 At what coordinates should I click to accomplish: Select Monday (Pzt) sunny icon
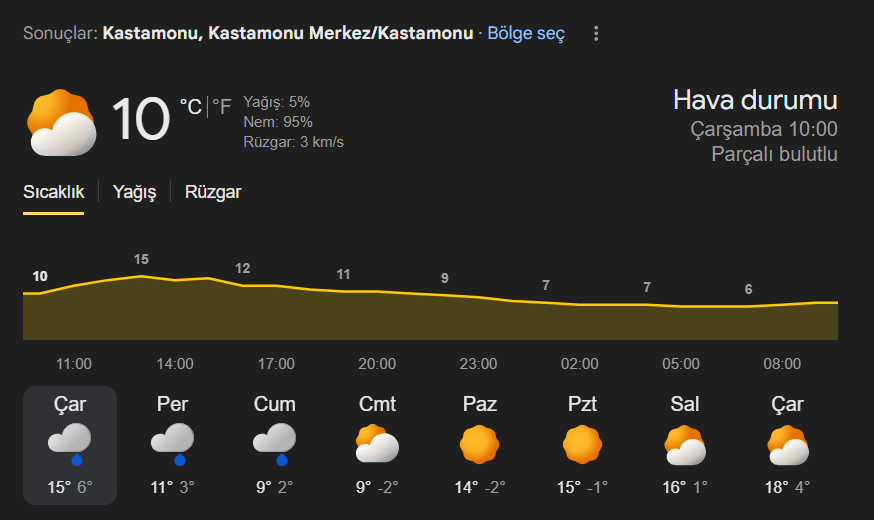581,444
